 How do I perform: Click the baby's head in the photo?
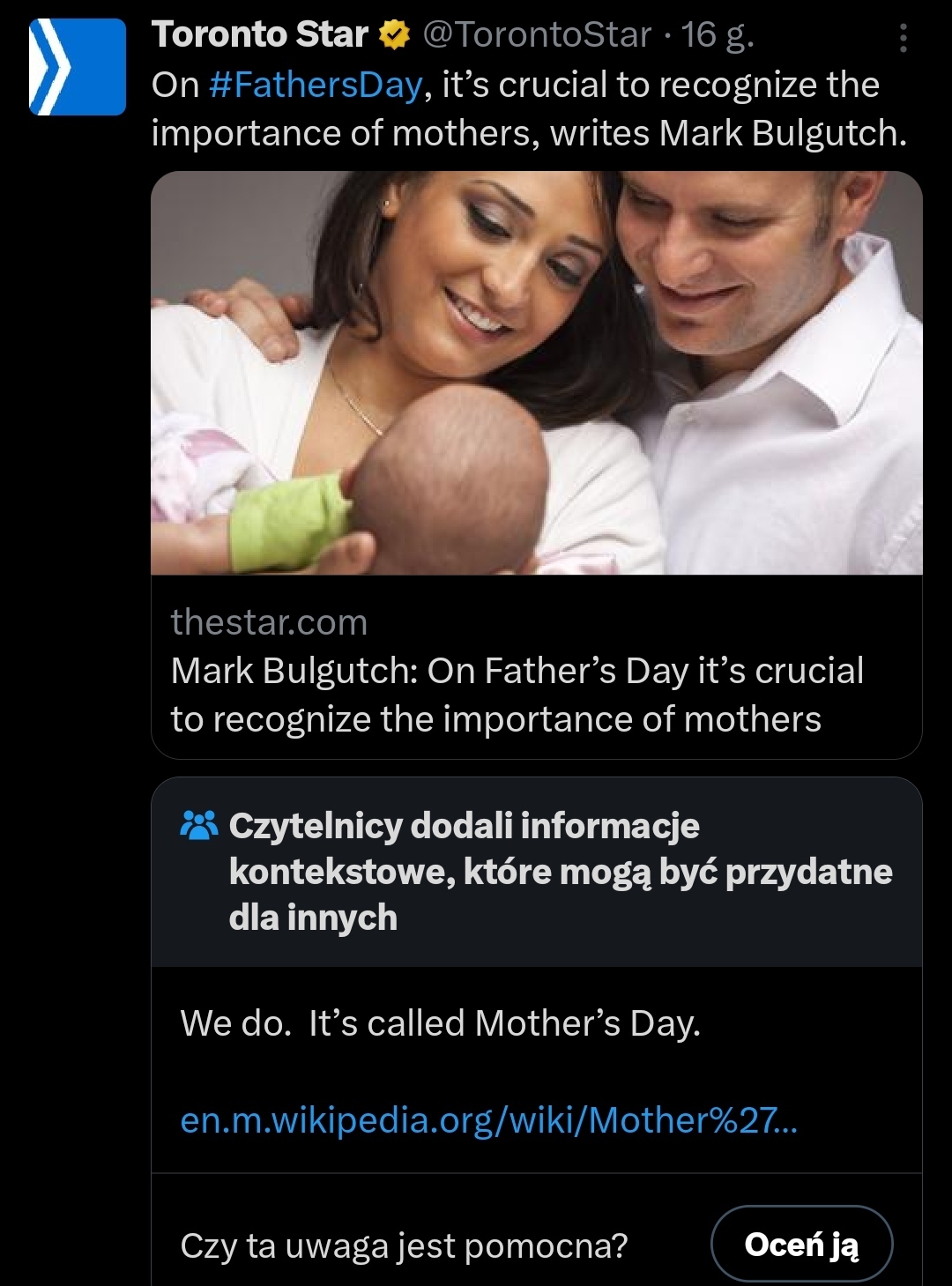pyautogui.click(x=450, y=477)
